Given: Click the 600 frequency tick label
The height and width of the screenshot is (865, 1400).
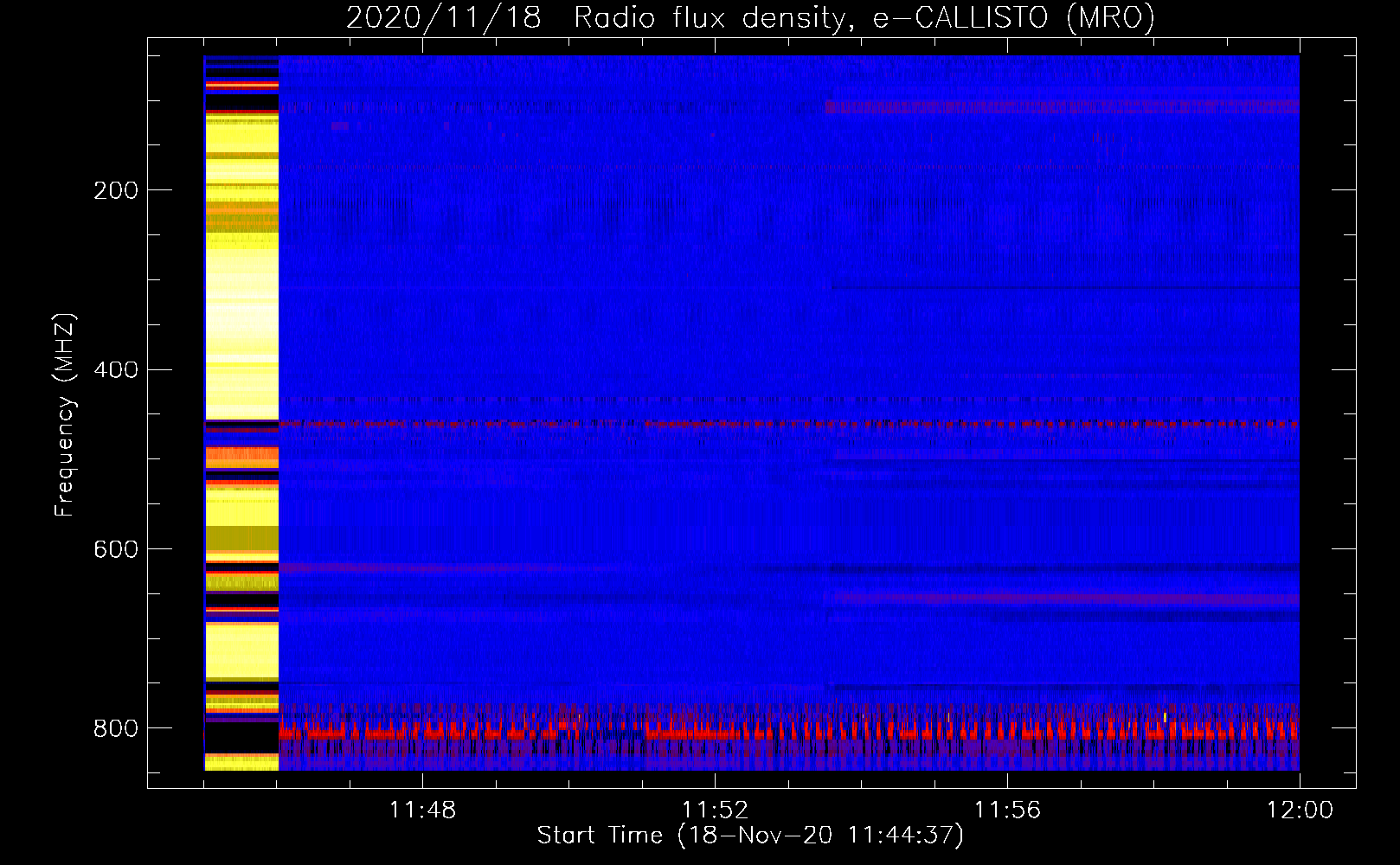Looking at the screenshot, I should coord(116,549).
